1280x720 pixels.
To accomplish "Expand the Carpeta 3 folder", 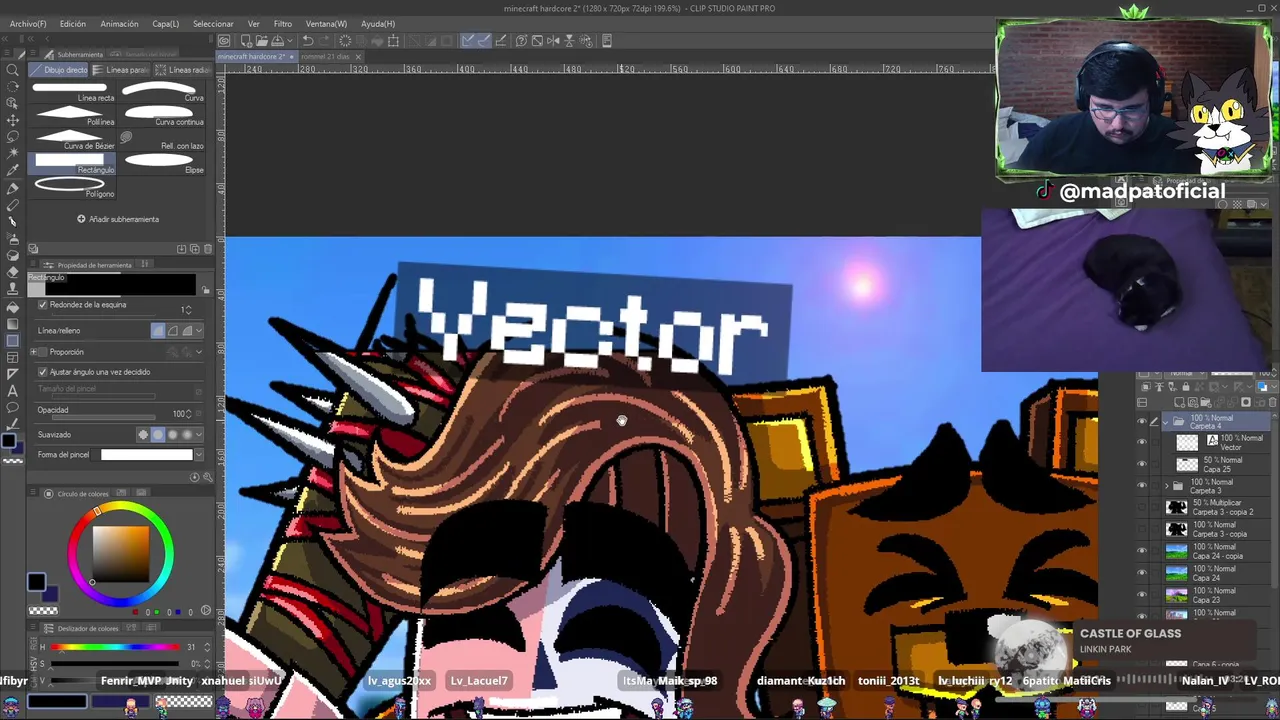I will pos(1166,486).
